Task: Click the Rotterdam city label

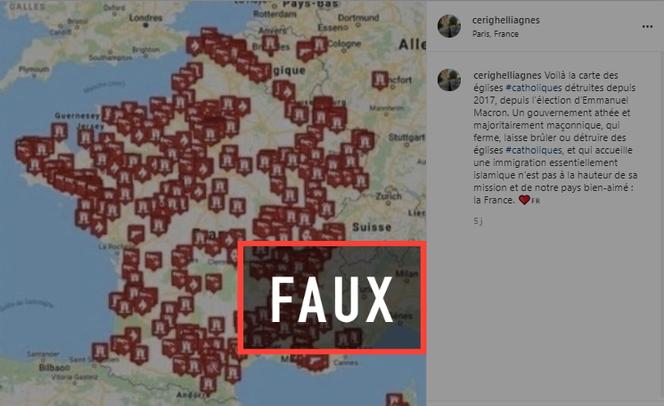Action: tap(274, 14)
